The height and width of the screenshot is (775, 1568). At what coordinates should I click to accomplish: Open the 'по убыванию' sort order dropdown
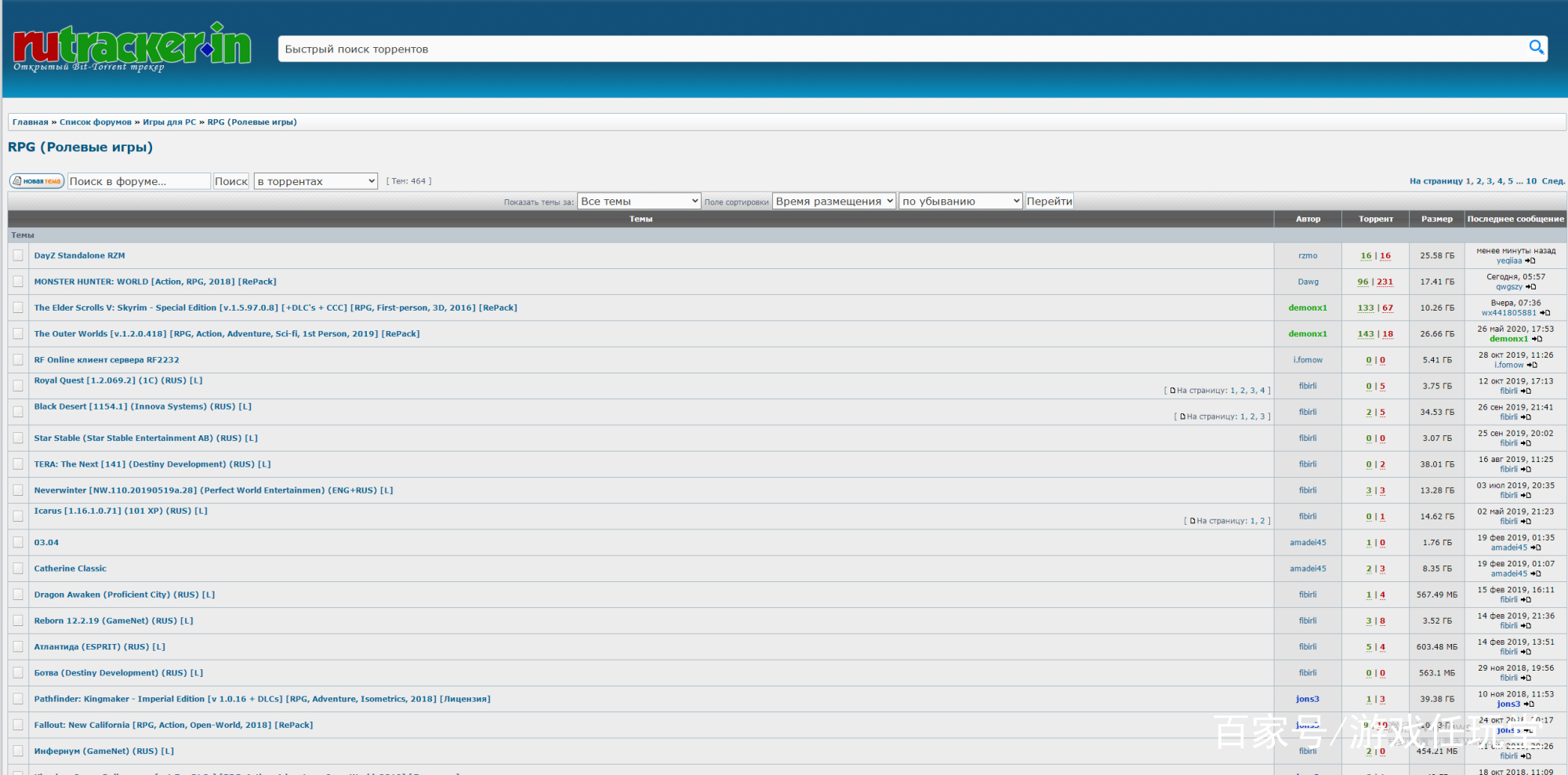click(961, 202)
